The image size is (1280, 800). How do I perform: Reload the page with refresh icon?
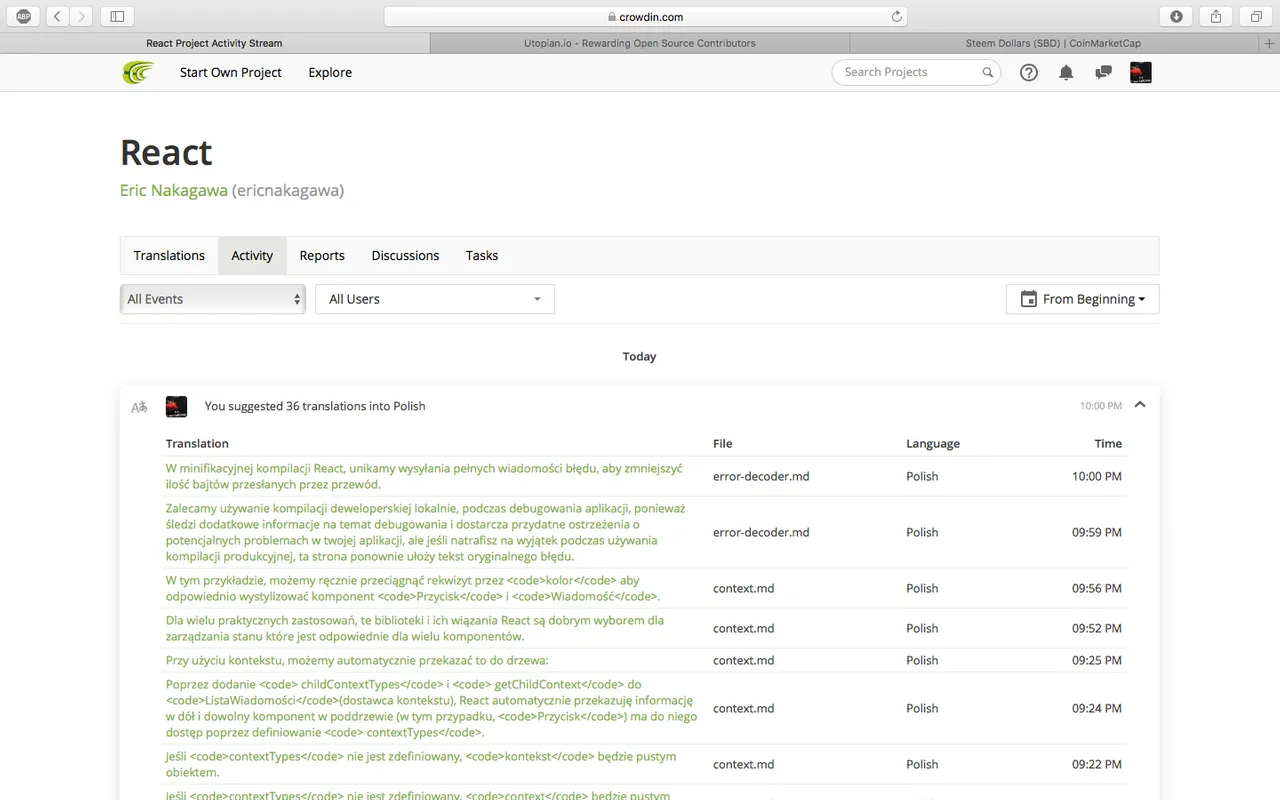[x=896, y=16]
